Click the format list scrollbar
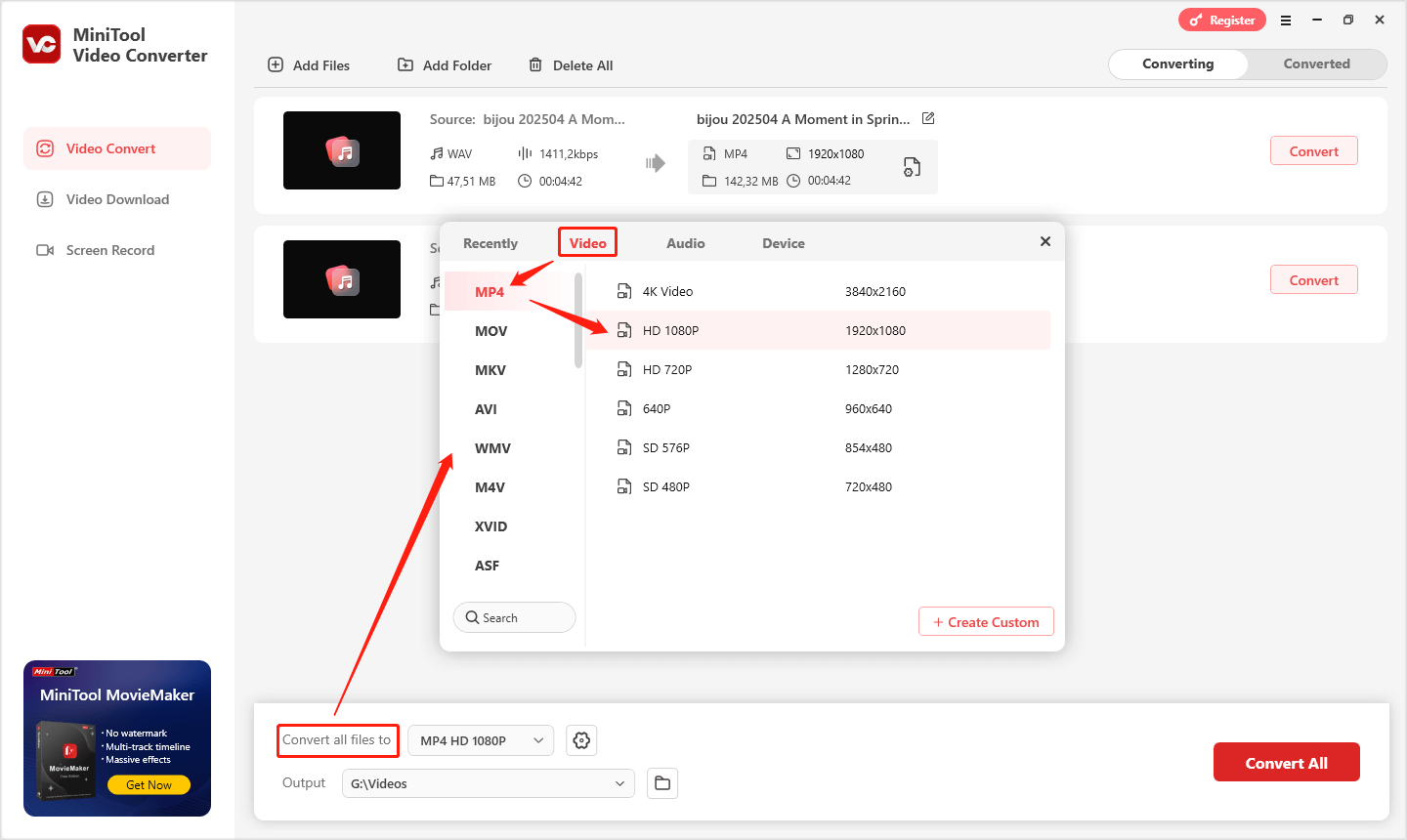The image size is (1407, 840). (x=578, y=320)
